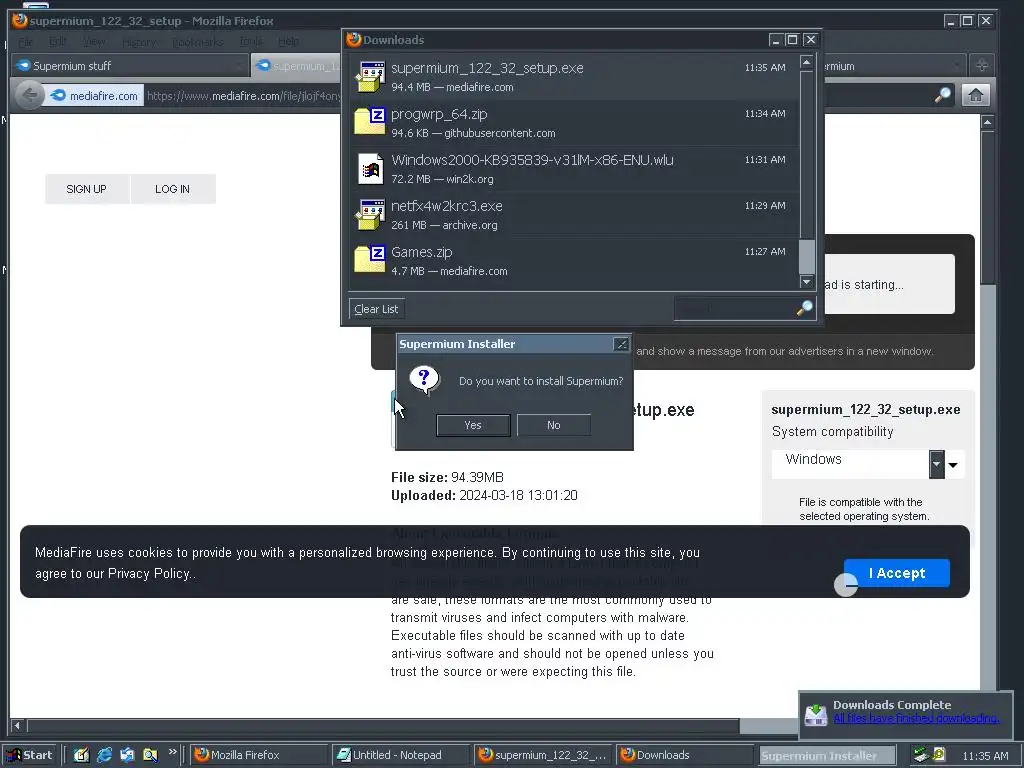Screen dimensions: 1024x768
Task: Select the '261 MB — archive.org' text
Action: click(444, 225)
